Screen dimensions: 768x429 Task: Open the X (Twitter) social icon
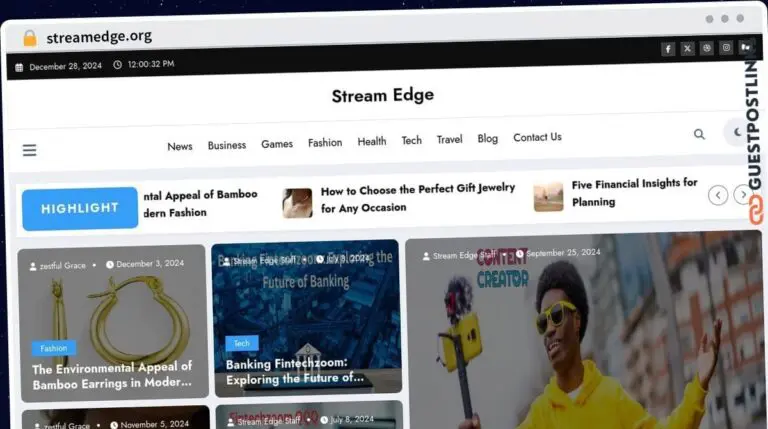[688, 48]
